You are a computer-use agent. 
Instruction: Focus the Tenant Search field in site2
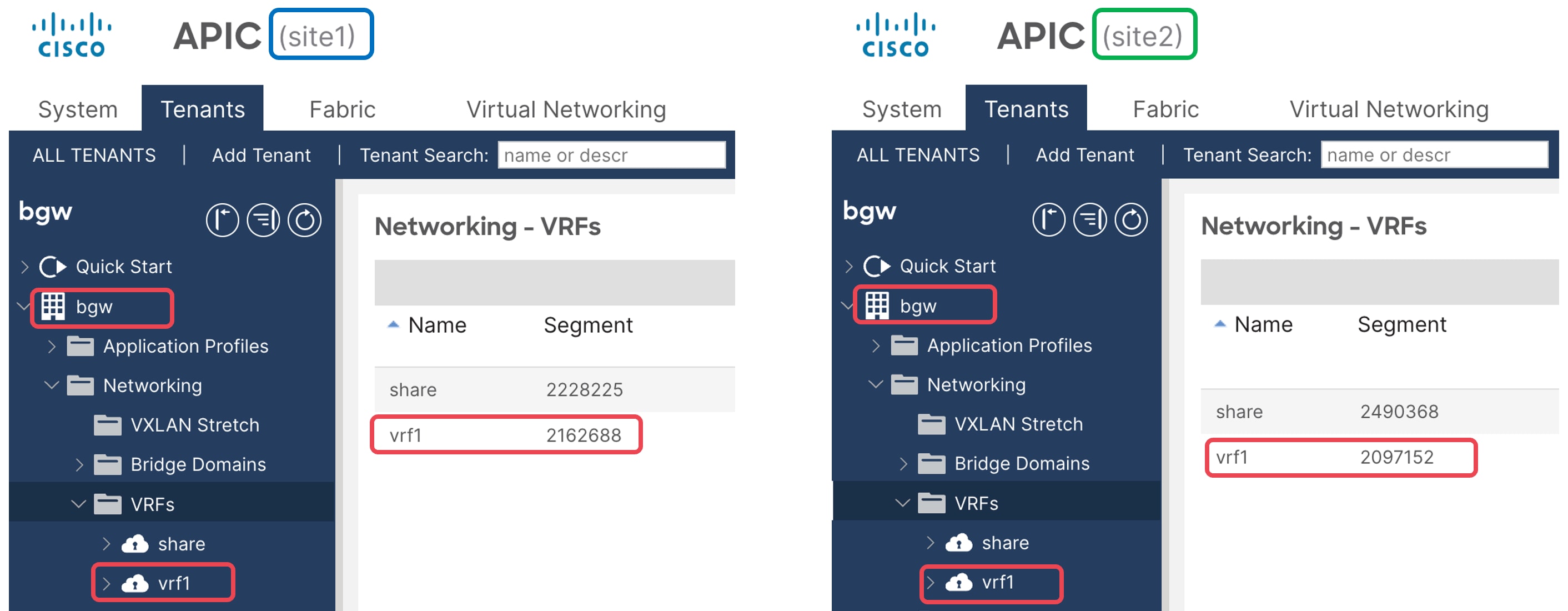pyautogui.click(x=1435, y=154)
